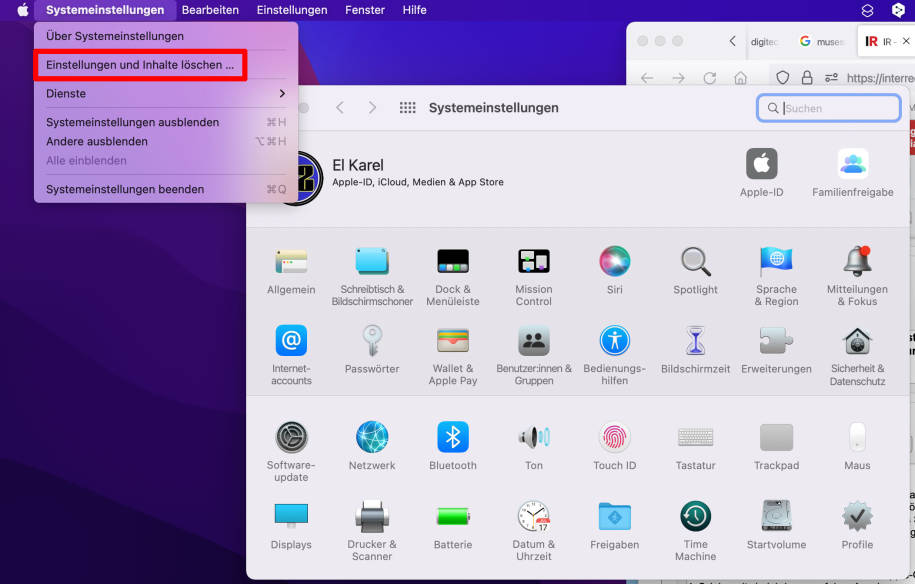Open the Hilfe menu
This screenshot has height=584, width=915.
pos(414,10)
